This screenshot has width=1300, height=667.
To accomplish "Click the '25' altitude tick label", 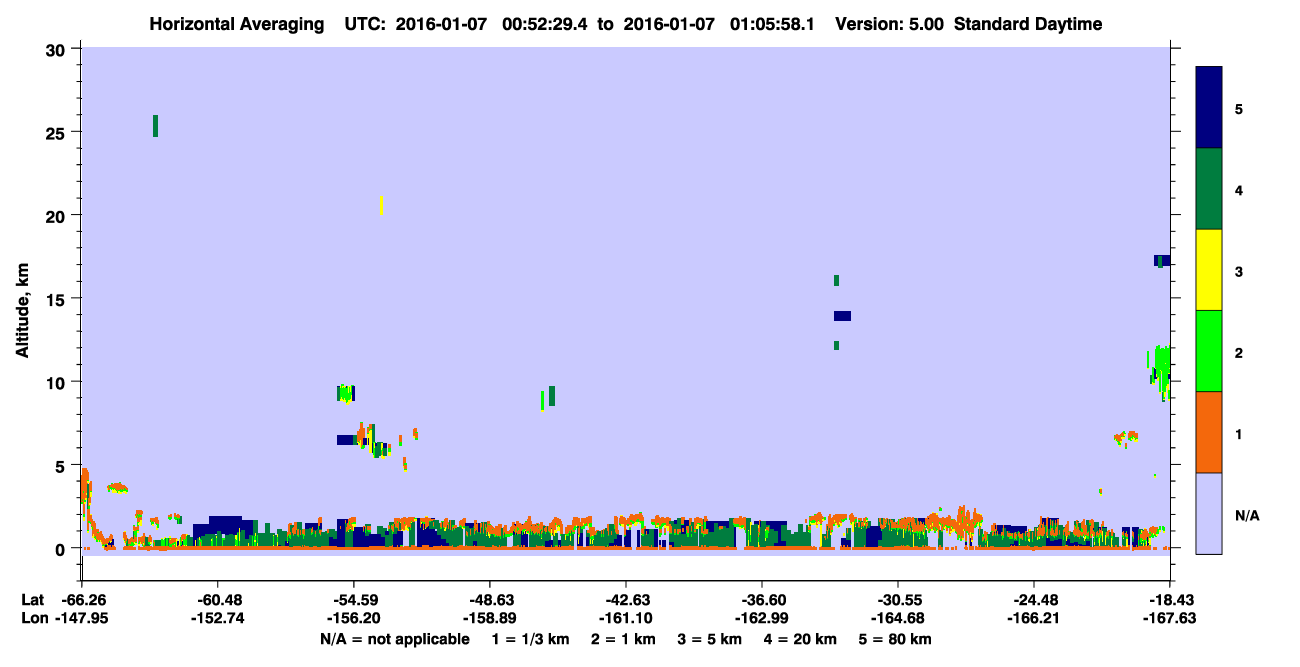I will coord(58,133).
